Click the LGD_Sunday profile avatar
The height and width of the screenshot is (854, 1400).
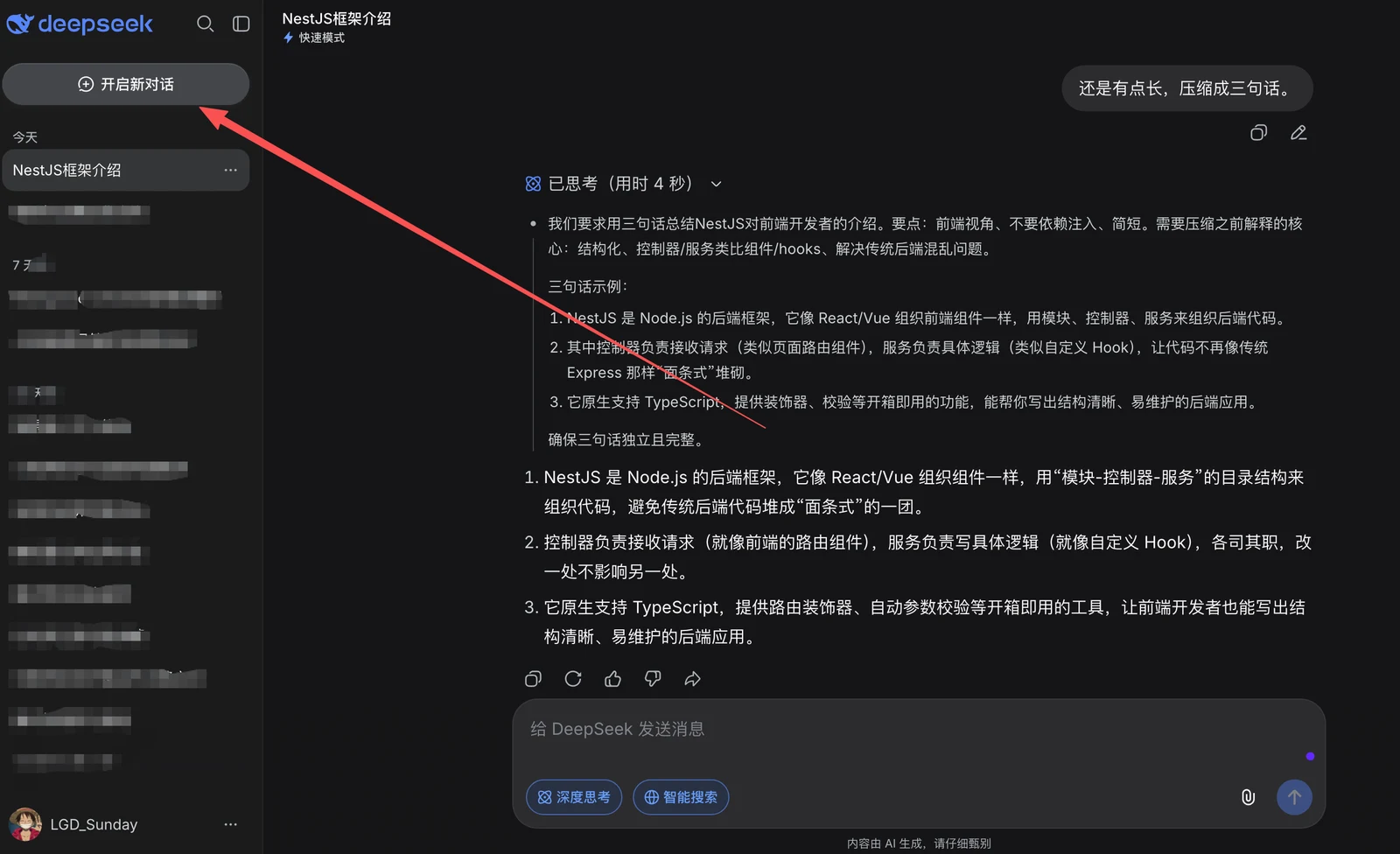(x=25, y=824)
